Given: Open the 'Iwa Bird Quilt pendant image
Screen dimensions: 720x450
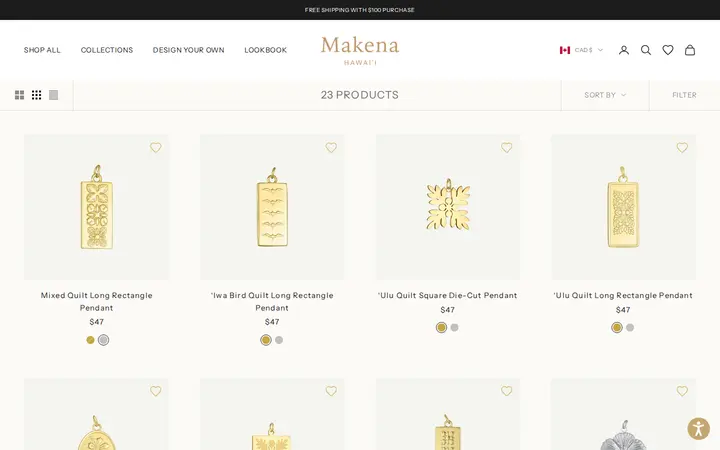Looking at the screenshot, I should tap(272, 207).
